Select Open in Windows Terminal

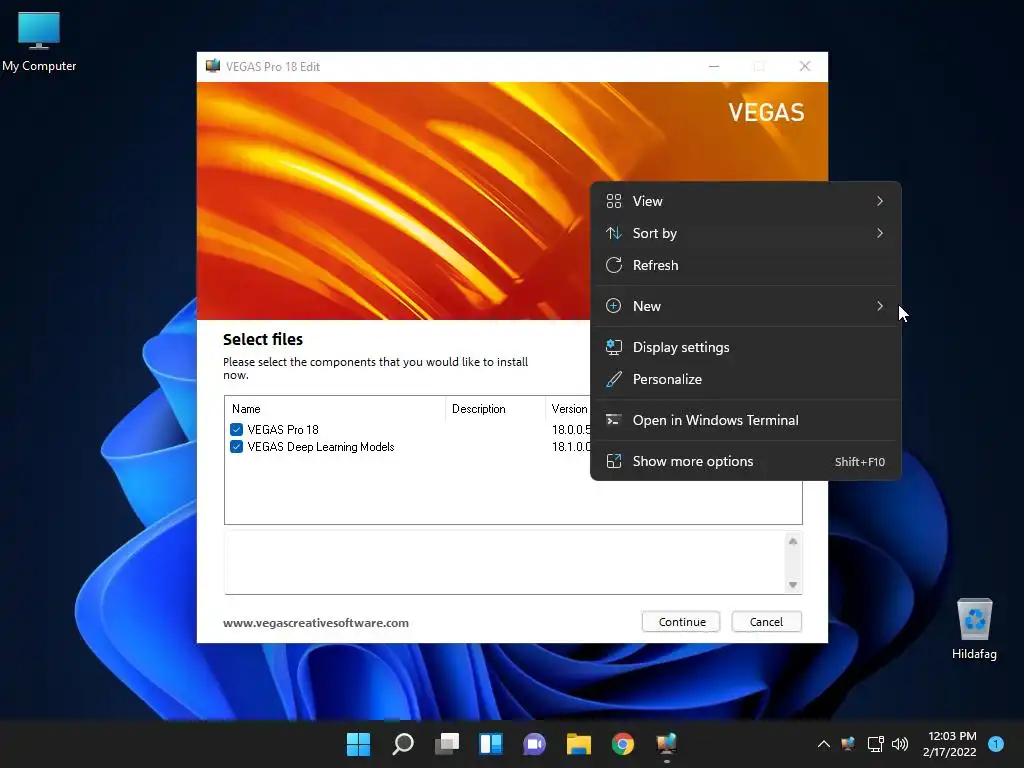[746, 421]
